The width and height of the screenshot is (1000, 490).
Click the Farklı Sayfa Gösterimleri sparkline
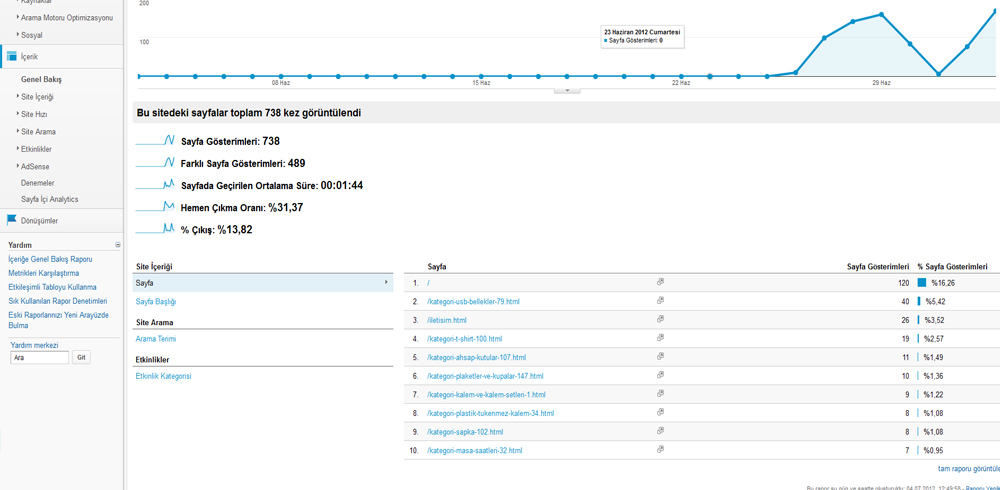coord(155,163)
